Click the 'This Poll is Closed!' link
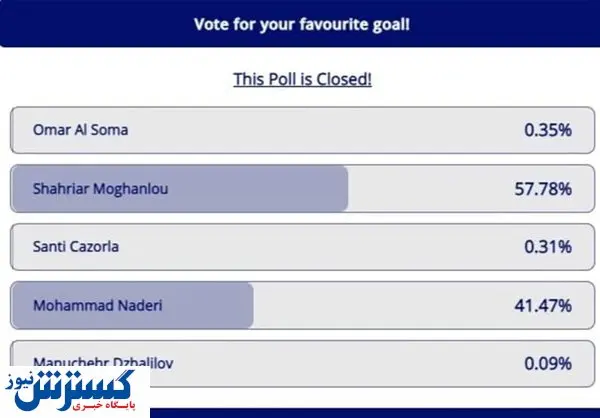 pos(302,79)
